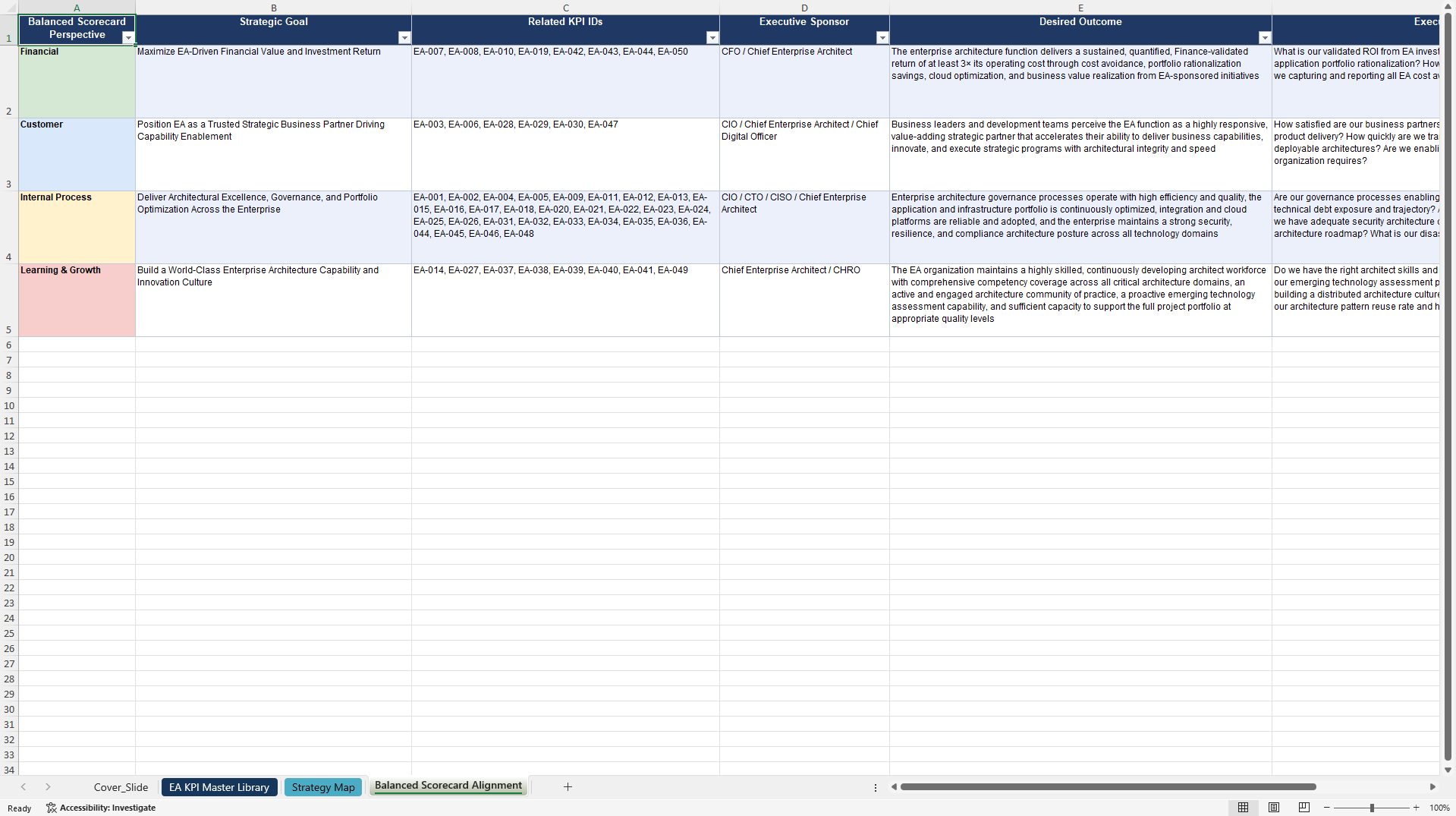Select KPI cell starting with EA-003
Screen dimensions: 1456x816
click(566, 155)
